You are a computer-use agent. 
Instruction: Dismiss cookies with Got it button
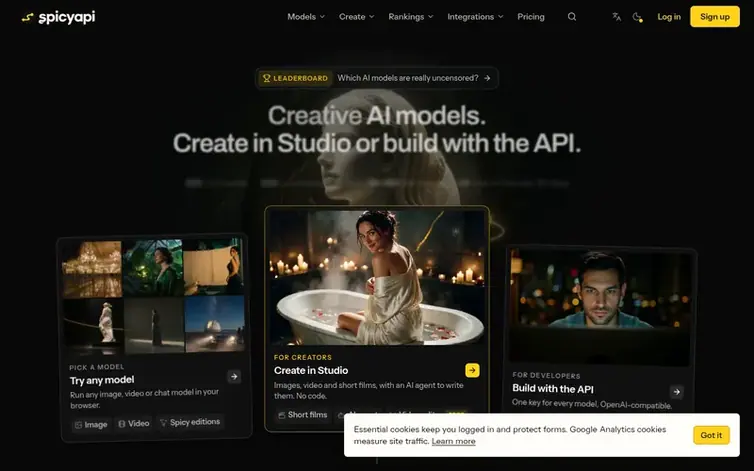pos(711,435)
